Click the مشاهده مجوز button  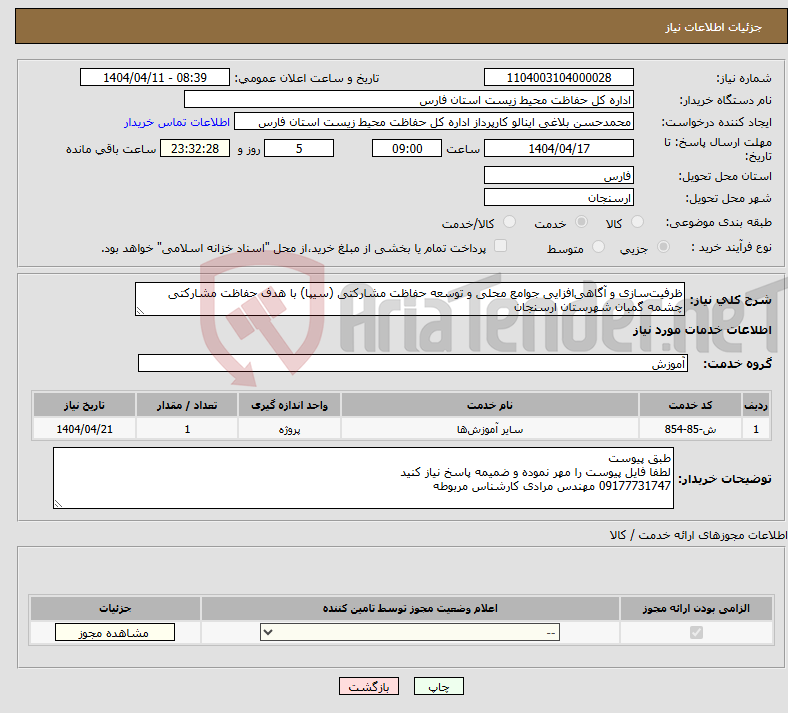point(115,633)
